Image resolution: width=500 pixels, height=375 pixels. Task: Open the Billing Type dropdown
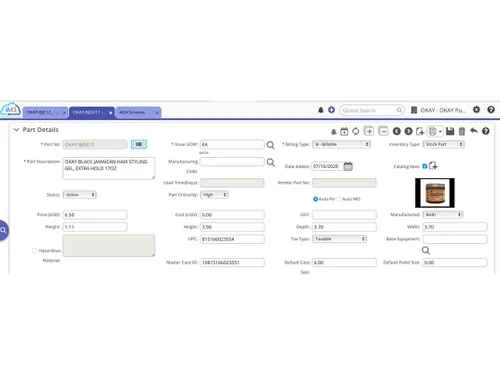pyautogui.click(x=342, y=144)
